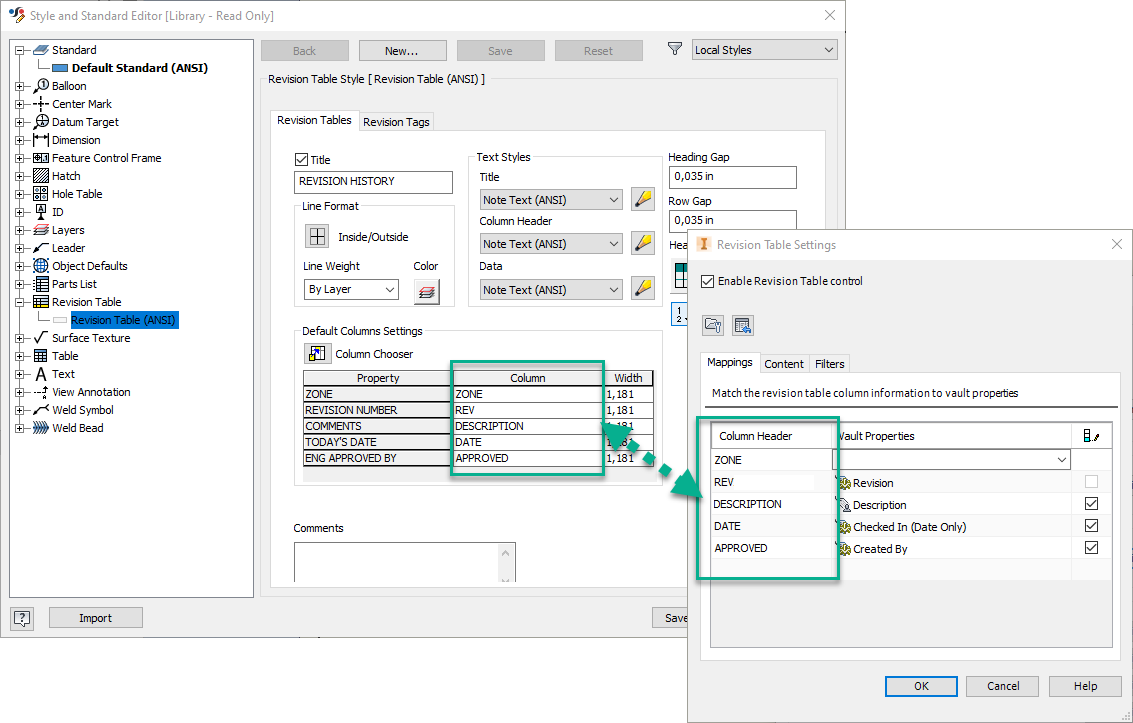
Task: Click the folder icon in Revision Table Settings
Action: (x=712, y=326)
